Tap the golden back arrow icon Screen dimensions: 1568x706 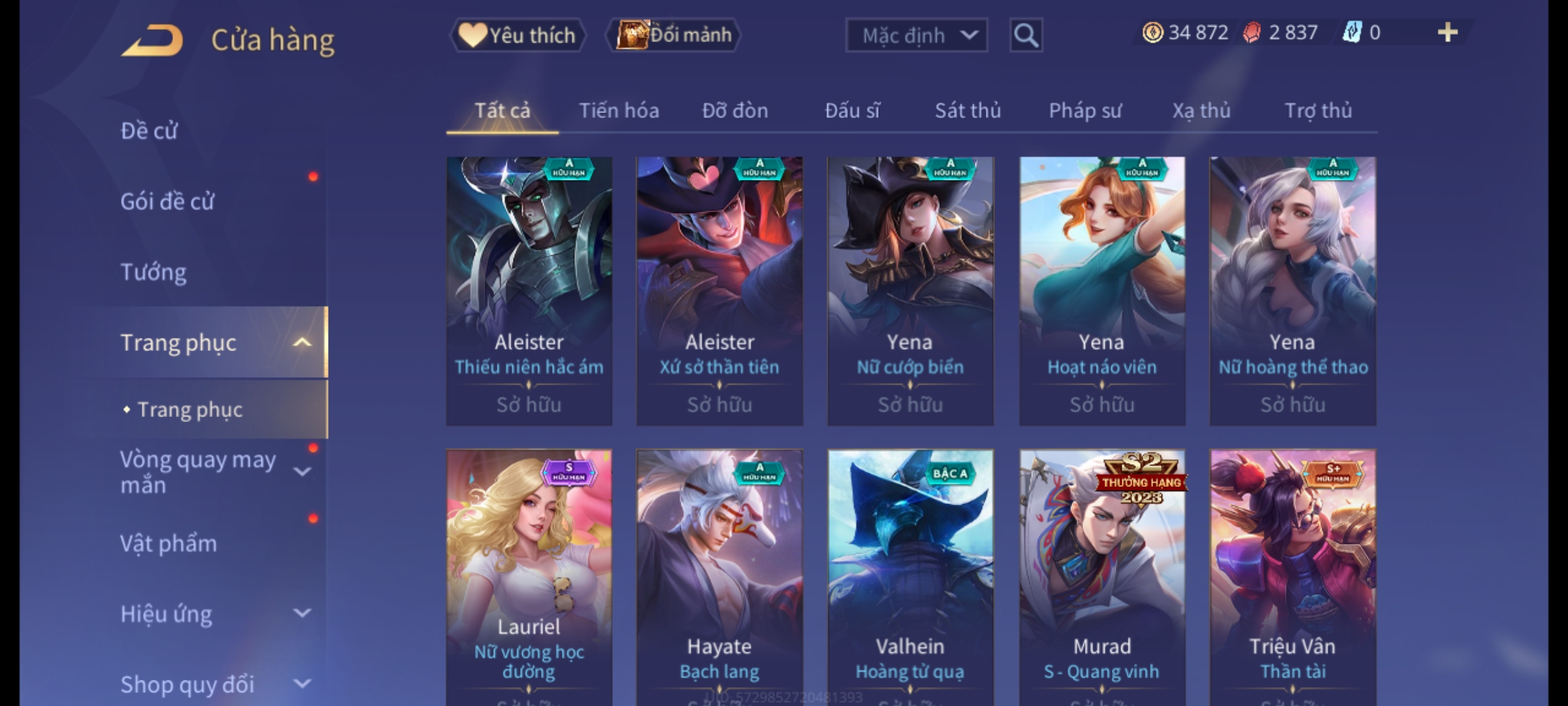click(x=152, y=41)
